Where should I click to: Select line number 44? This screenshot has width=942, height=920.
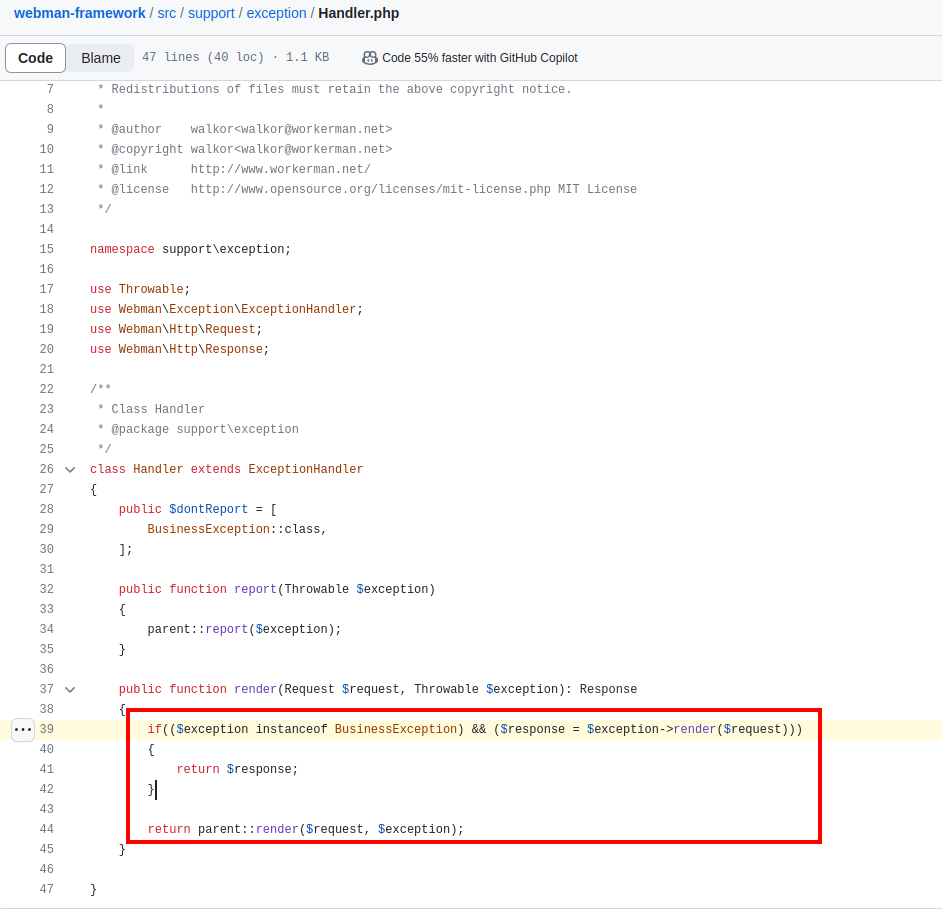coord(47,829)
